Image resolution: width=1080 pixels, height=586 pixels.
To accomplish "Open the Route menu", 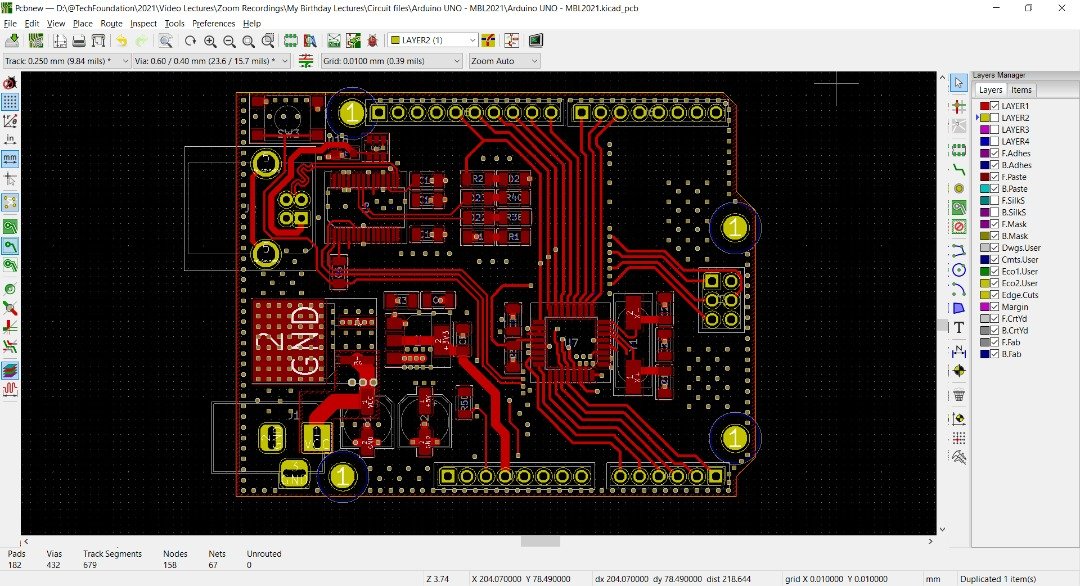I will click(x=111, y=23).
